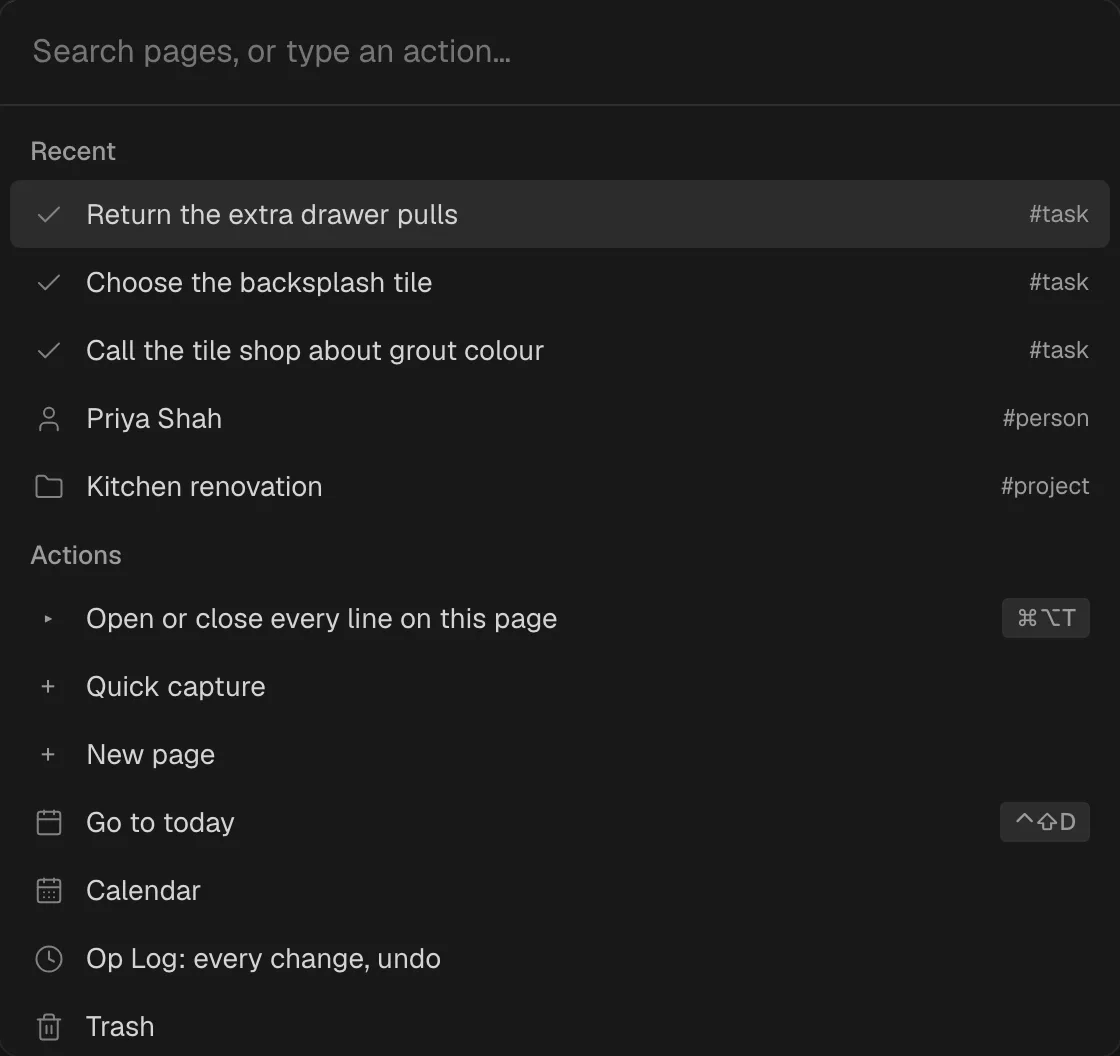The height and width of the screenshot is (1056, 1120).
Task: Open the Calendar action
Action: pyautogui.click(x=560, y=890)
